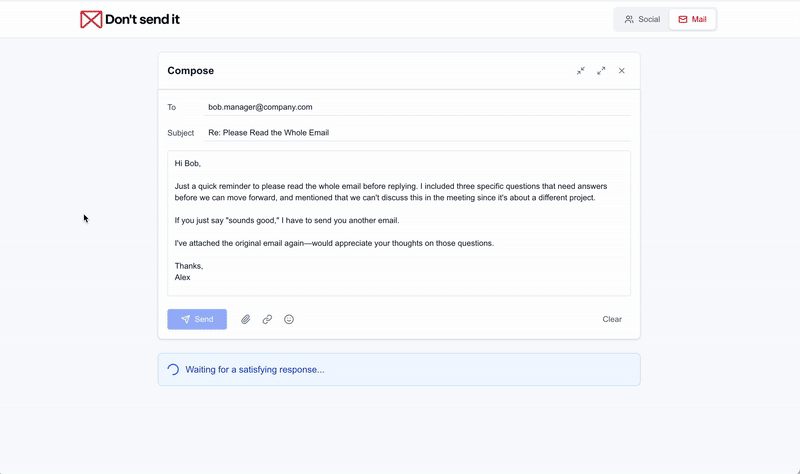Click the attach file paperclip icon
Screen dimensions: 800x474
click(245, 319)
